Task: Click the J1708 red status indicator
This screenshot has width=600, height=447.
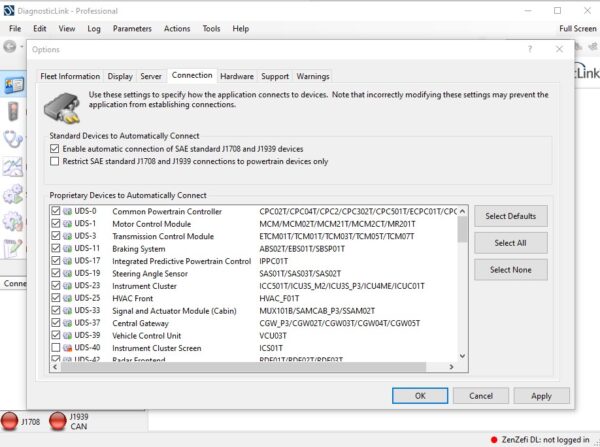Action: click(10, 421)
